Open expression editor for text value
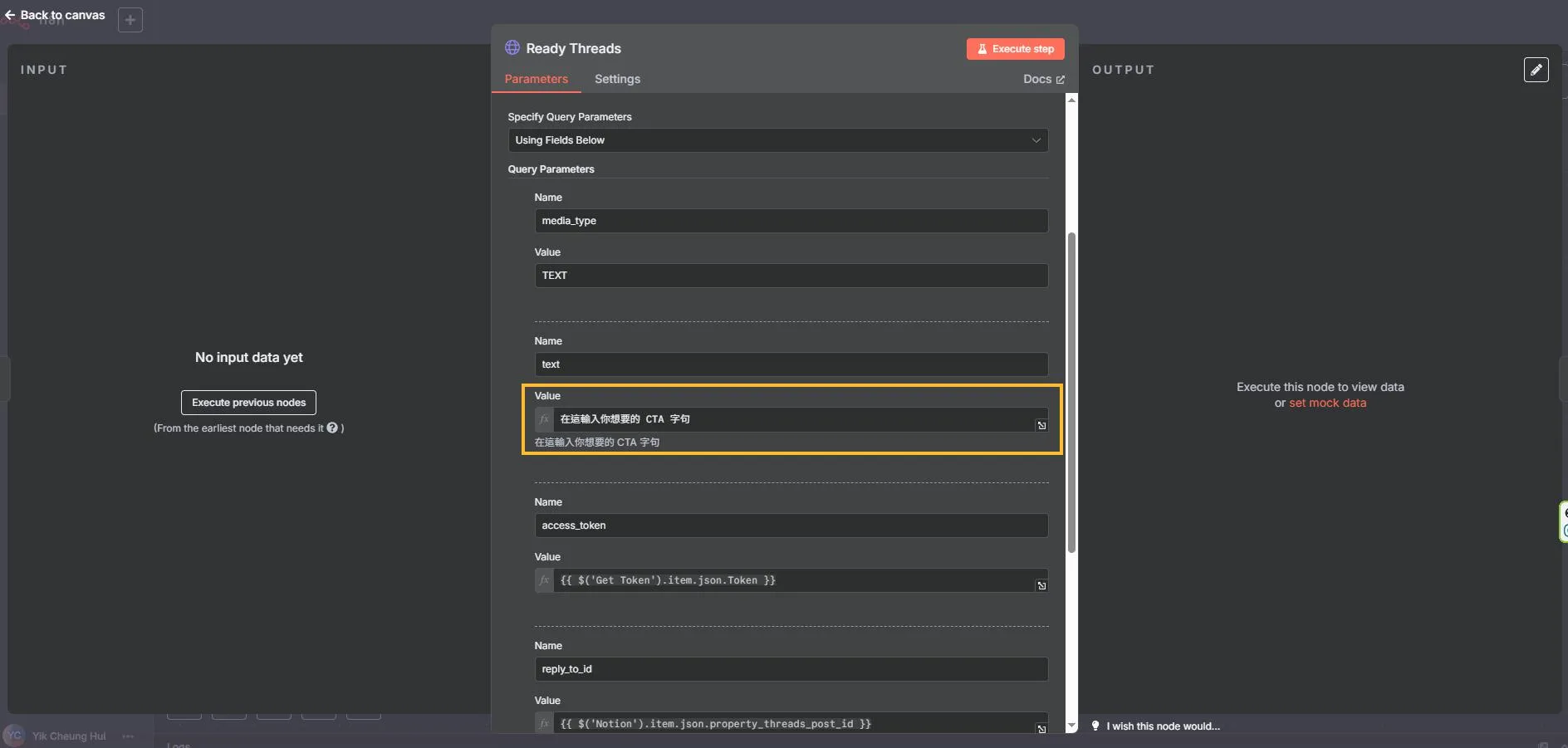The width and height of the screenshot is (1568, 748). 1041,425
